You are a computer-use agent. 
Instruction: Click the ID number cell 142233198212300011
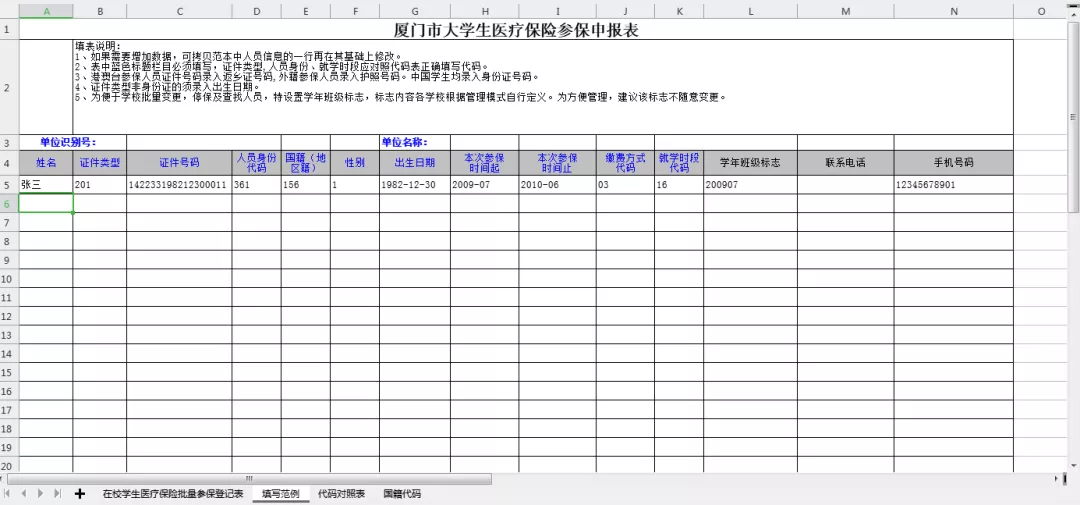click(x=179, y=185)
